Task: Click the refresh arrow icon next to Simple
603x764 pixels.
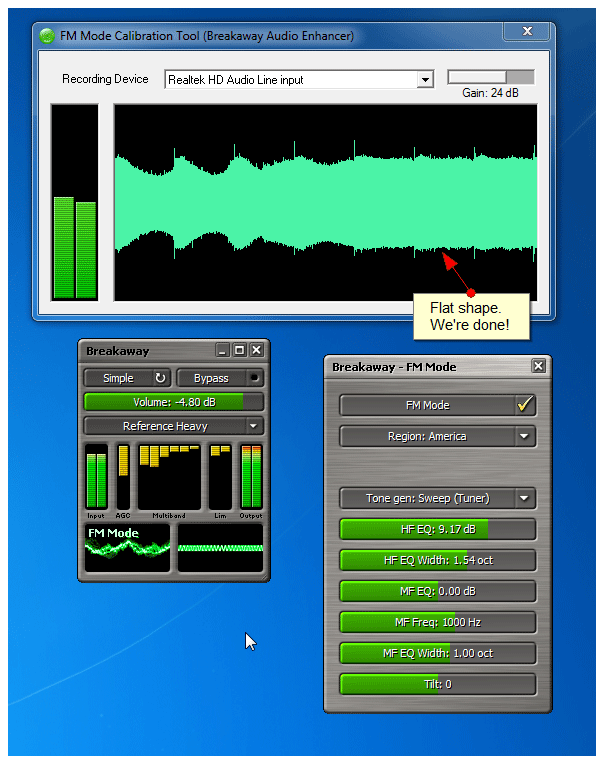Action: 160,378
